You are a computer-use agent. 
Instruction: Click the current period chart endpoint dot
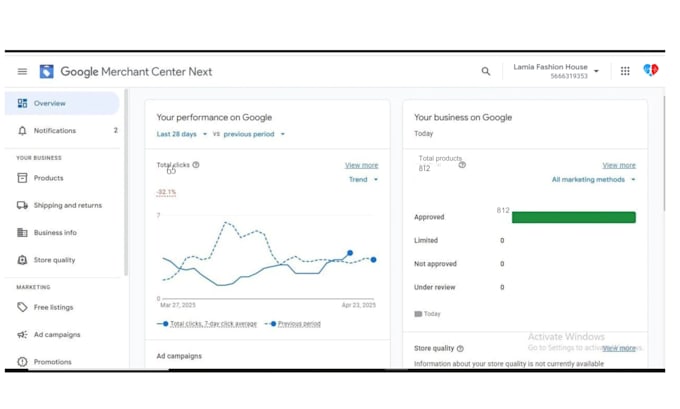(350, 253)
